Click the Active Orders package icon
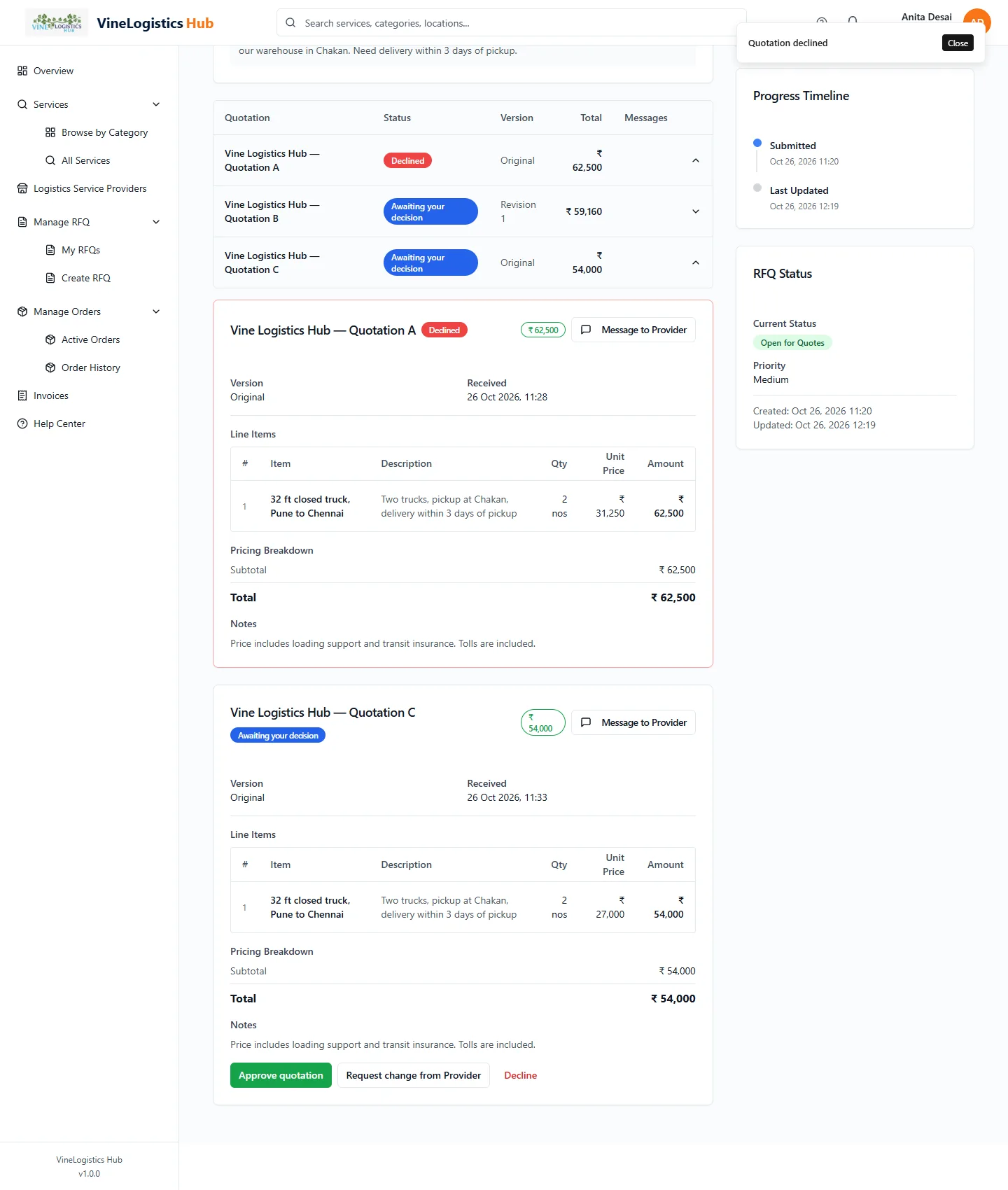This screenshot has width=1008, height=1190. [50, 339]
